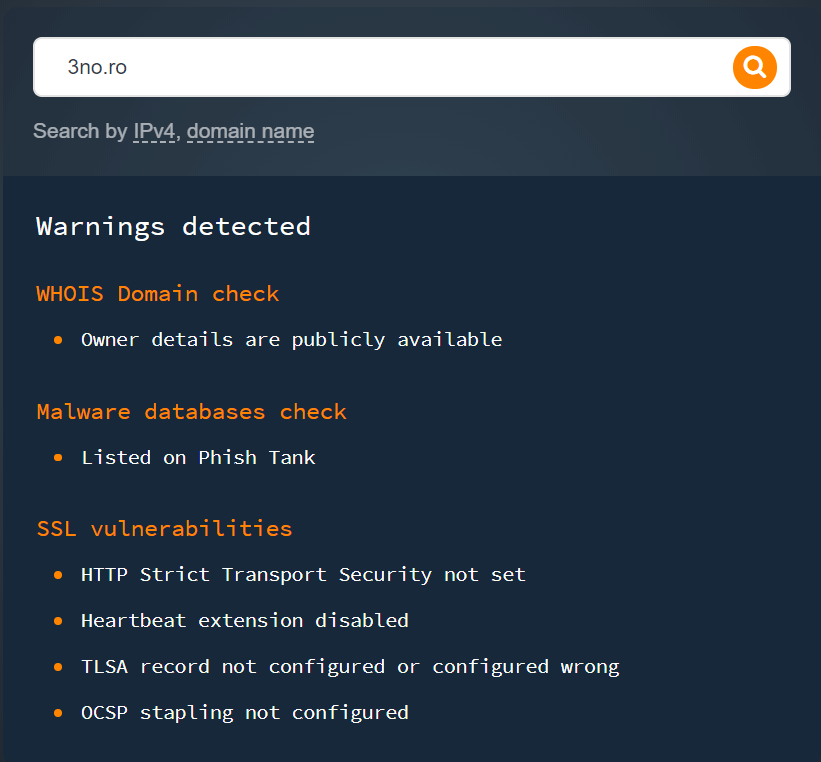This screenshot has width=821, height=762.
Task: Click bullet next to Phish Tank listing
Action: [x=58, y=458]
